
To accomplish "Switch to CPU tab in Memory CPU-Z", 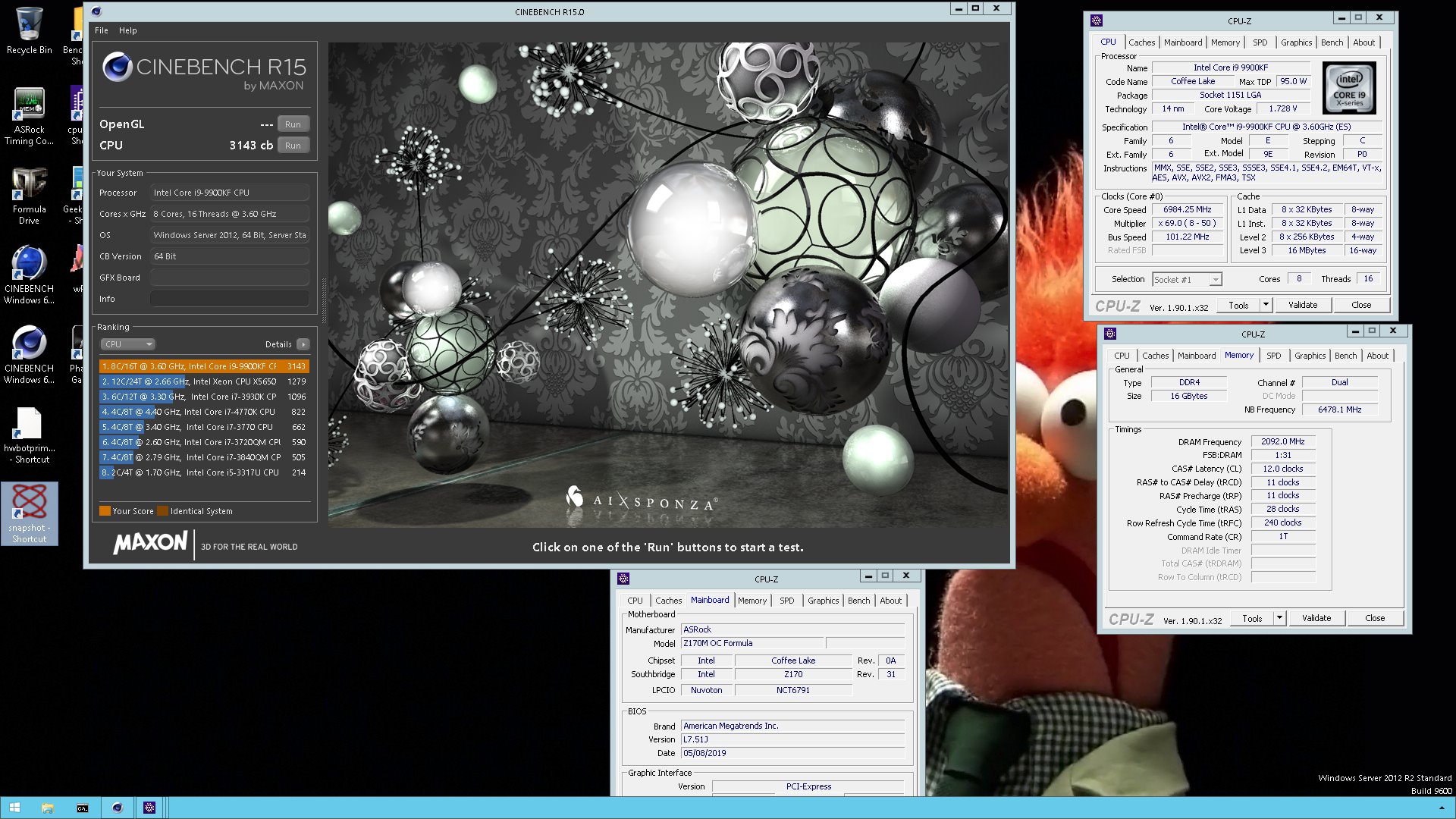I will 1122,356.
